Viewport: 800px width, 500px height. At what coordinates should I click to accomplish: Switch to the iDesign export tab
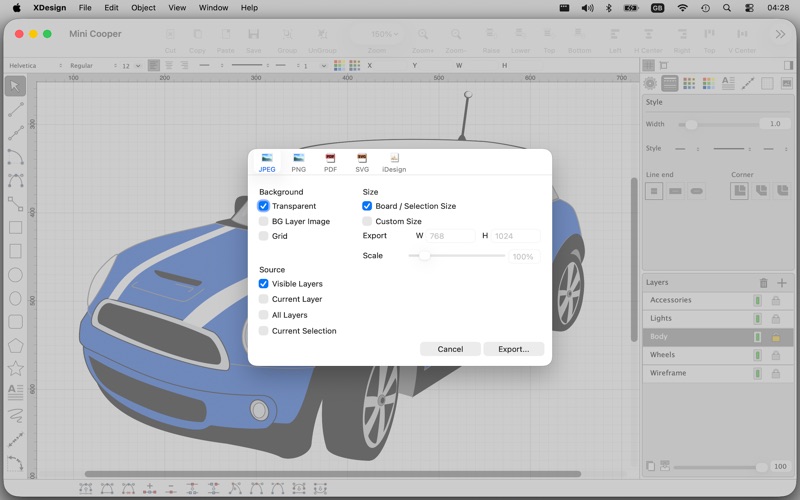click(394, 163)
